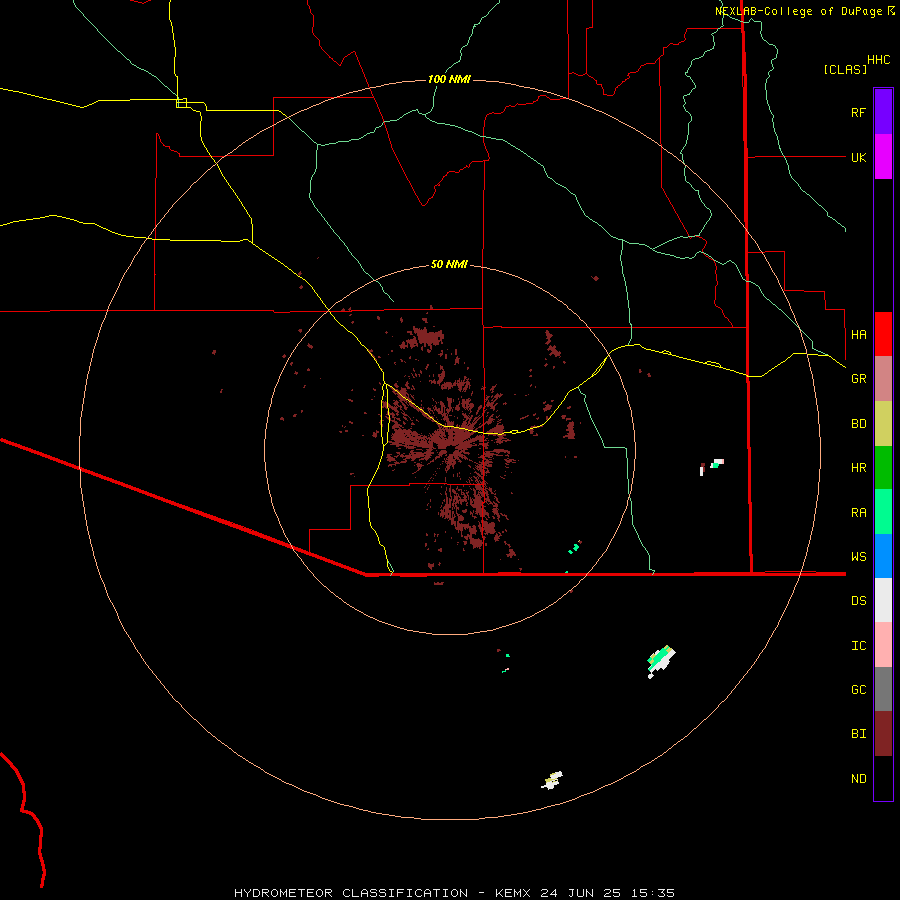Click the 100 NMI range ring label
The image size is (900, 900).
tap(449, 79)
